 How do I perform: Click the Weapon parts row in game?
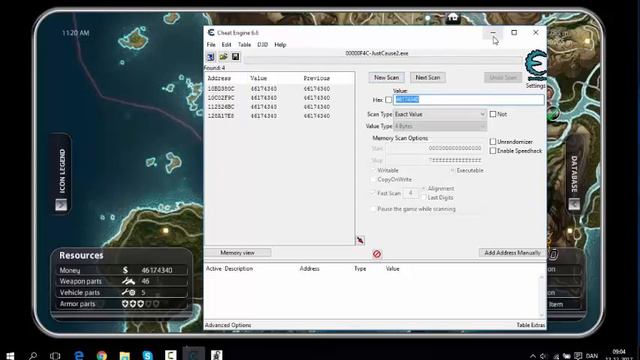click(122, 281)
